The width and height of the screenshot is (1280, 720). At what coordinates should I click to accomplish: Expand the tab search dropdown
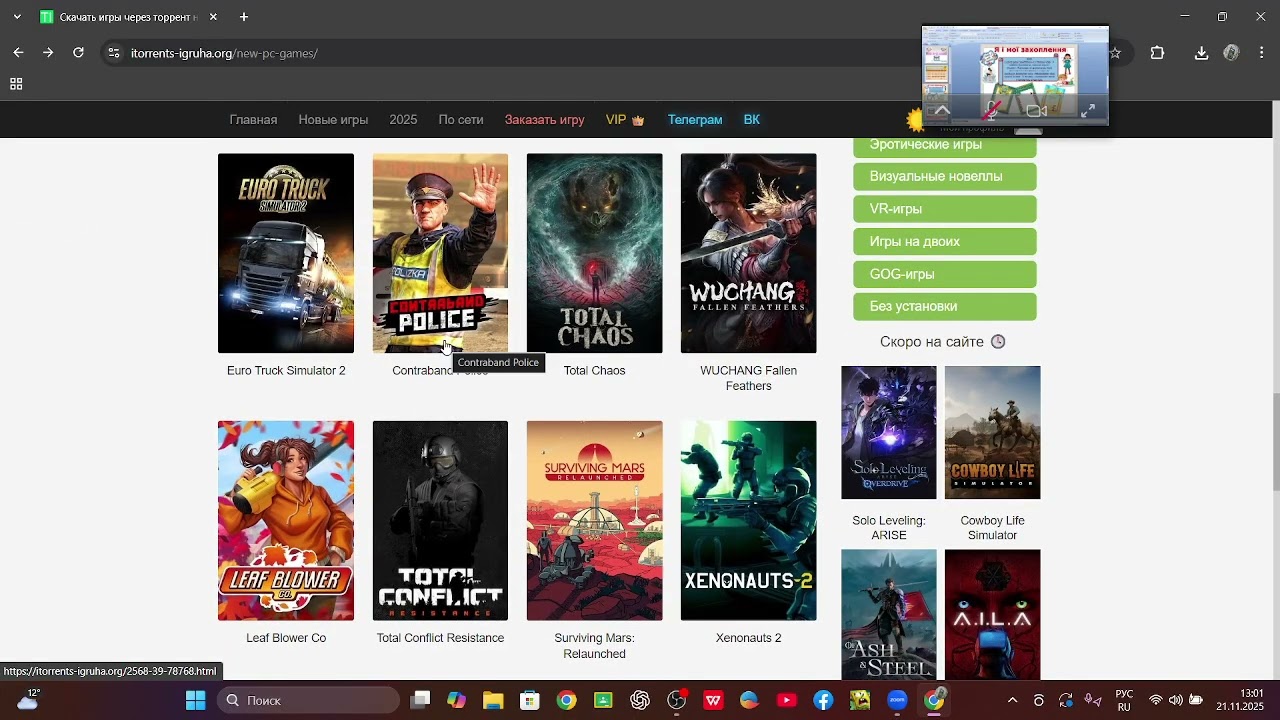[x=17, y=17]
